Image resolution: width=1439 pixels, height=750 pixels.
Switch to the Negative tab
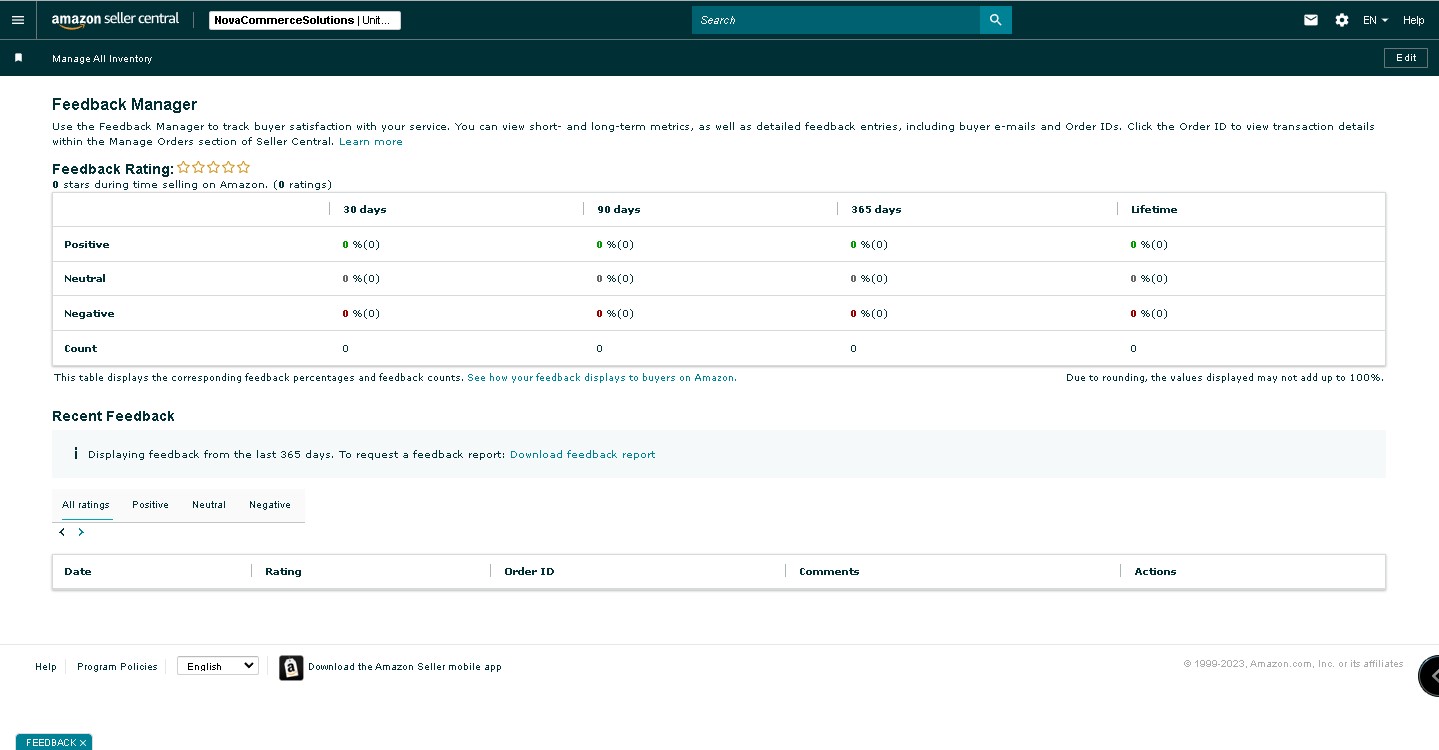pos(270,505)
